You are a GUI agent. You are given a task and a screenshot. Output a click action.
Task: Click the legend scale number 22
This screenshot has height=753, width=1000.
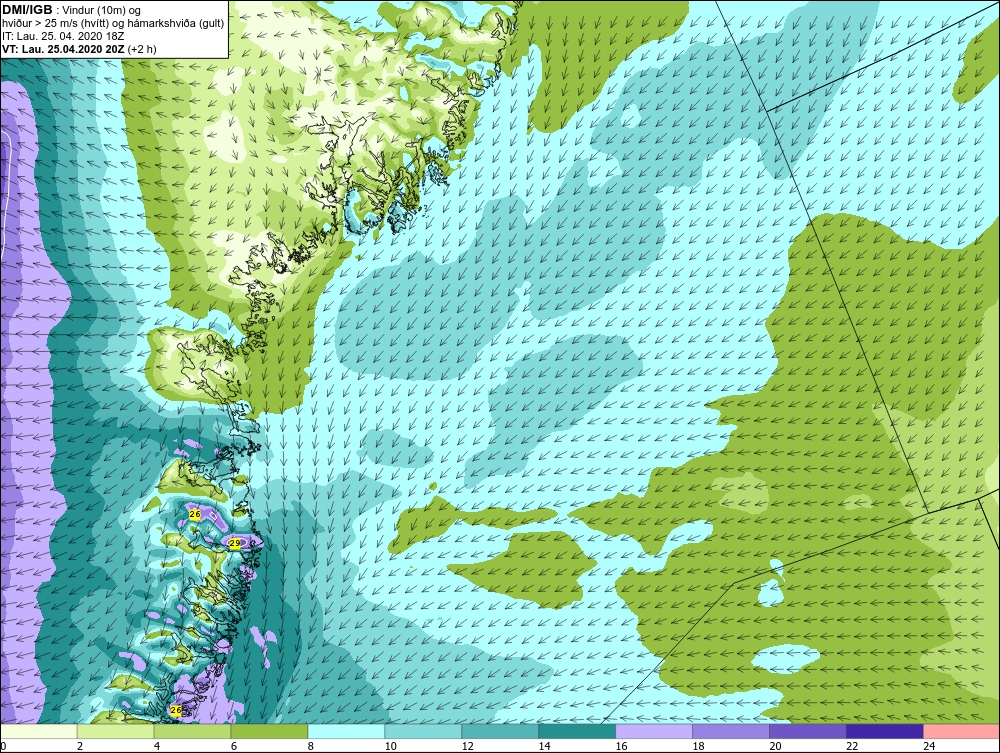852,746
